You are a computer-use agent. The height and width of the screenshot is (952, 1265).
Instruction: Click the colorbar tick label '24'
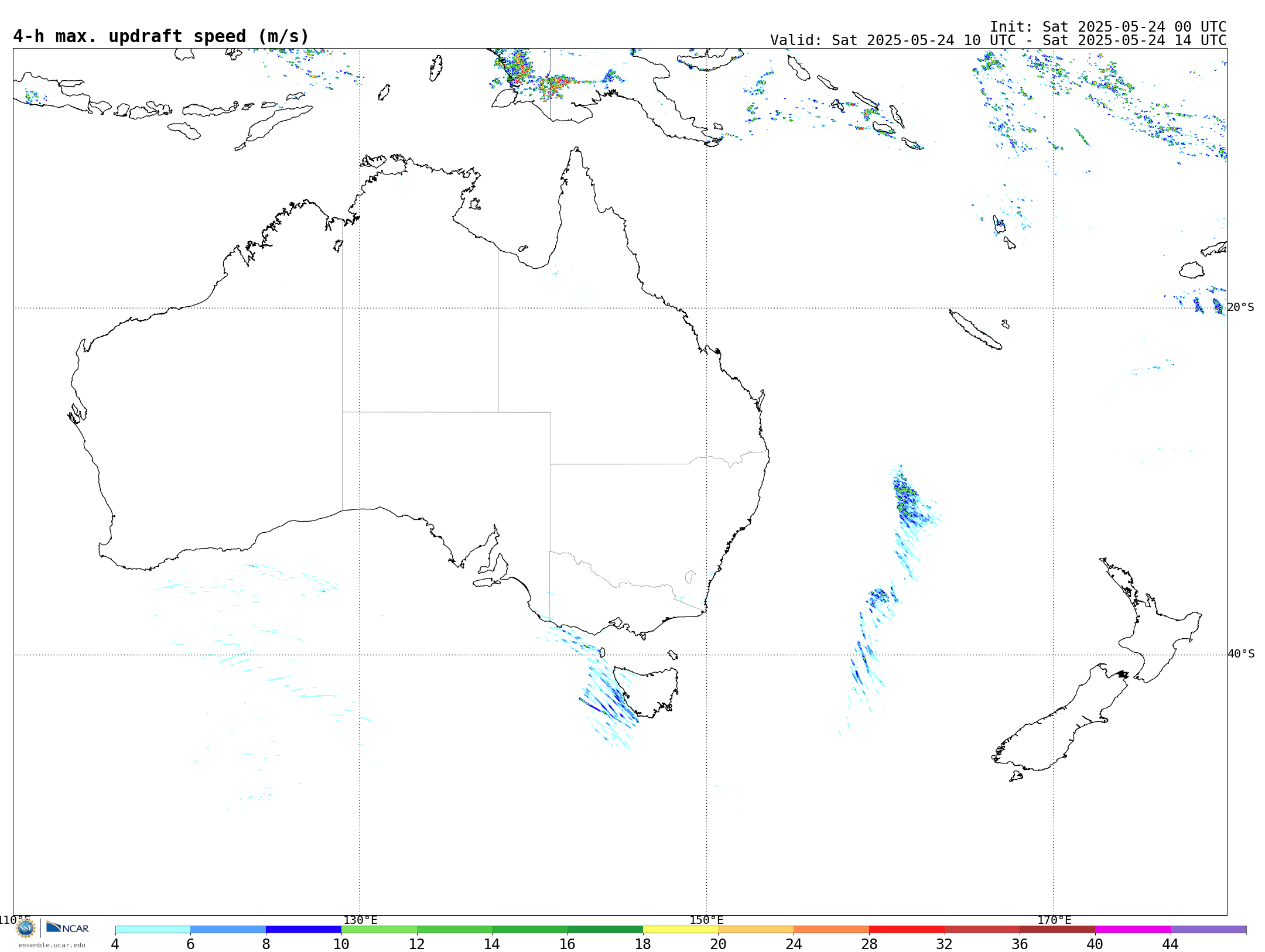pos(794,944)
